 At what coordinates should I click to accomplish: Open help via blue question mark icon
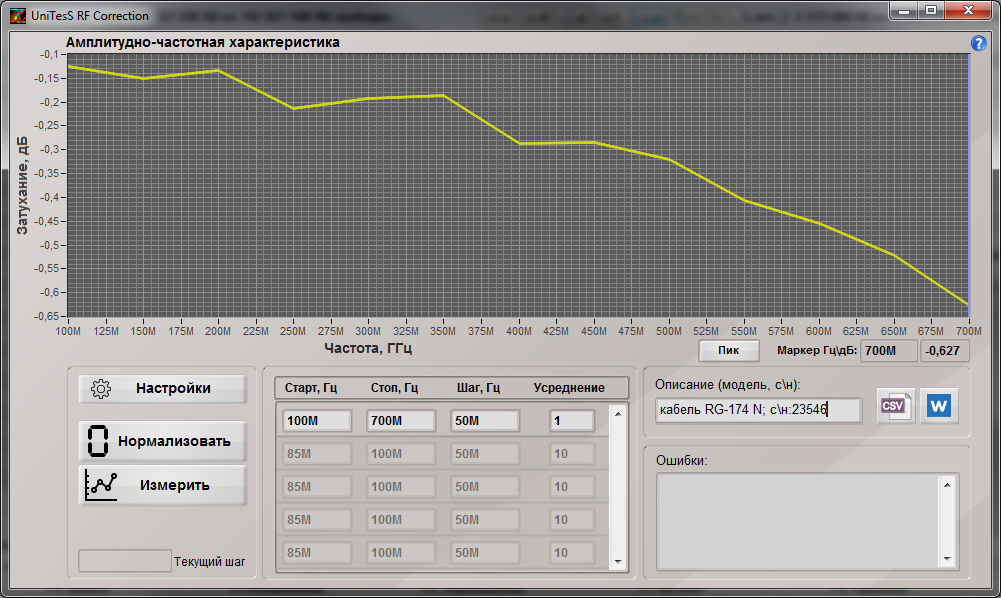tap(979, 44)
